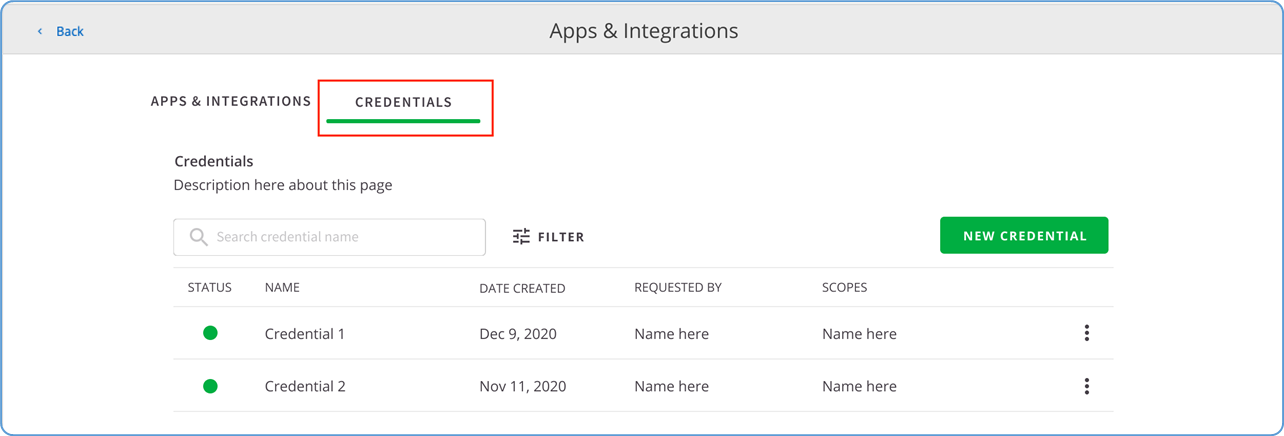Open the three-dot menu for Credential 1

1086,333
